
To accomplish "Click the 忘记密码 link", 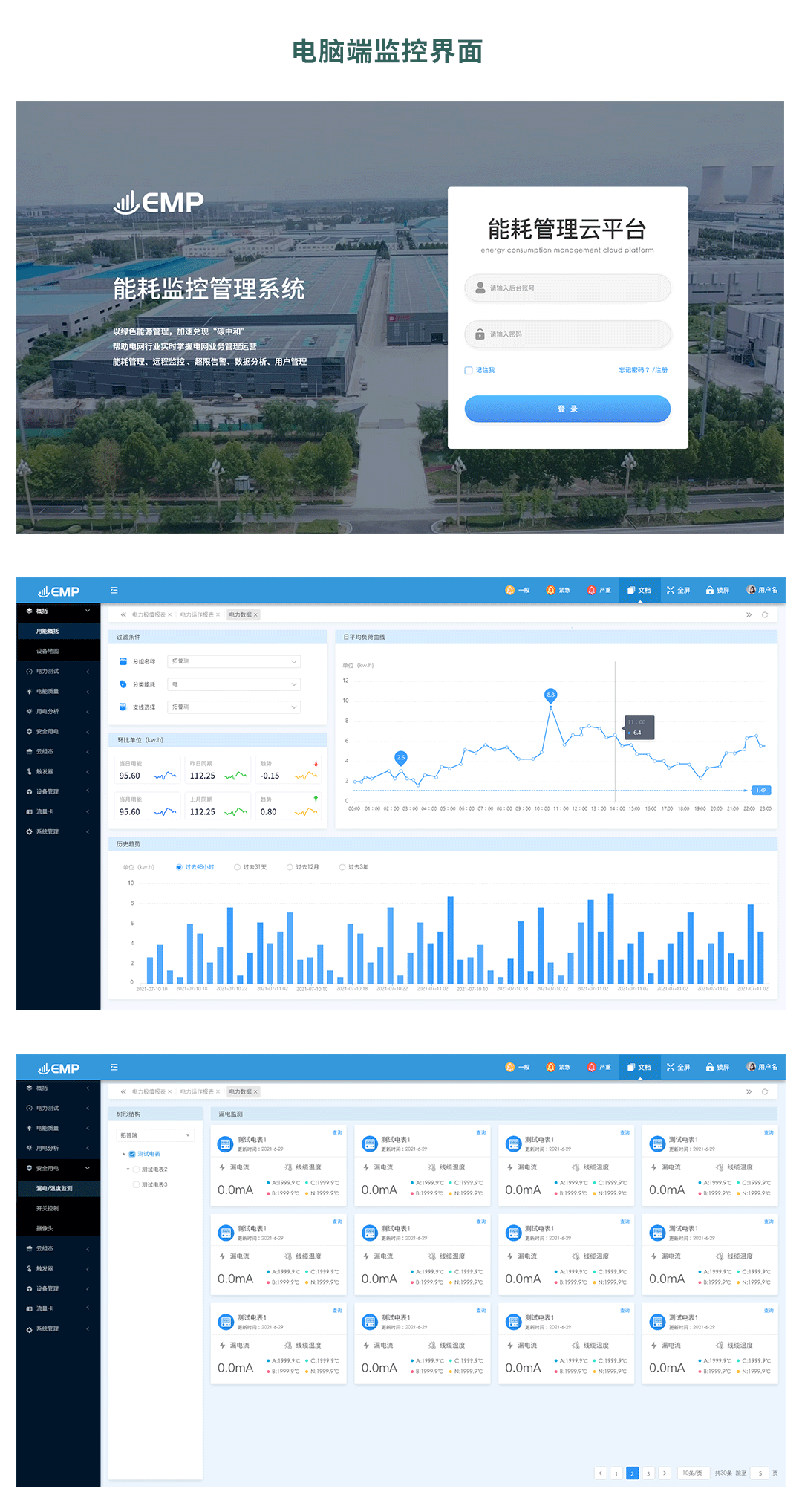I will pyautogui.click(x=633, y=370).
